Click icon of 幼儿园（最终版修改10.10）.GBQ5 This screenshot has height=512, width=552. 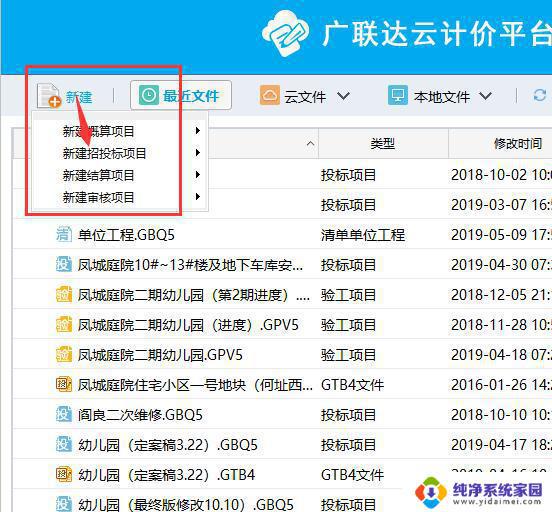[64, 504]
